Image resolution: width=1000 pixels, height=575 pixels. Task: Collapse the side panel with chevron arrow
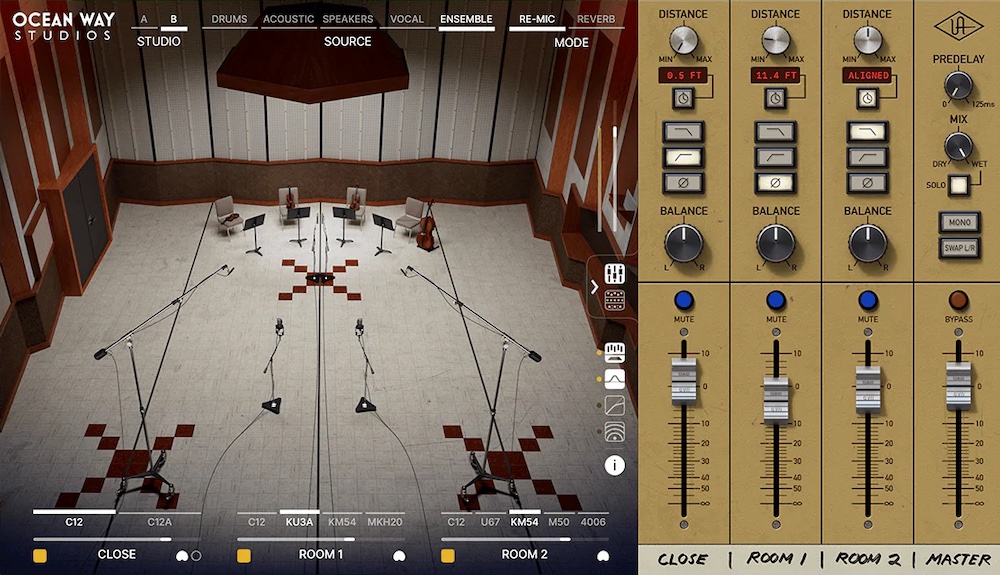click(595, 287)
